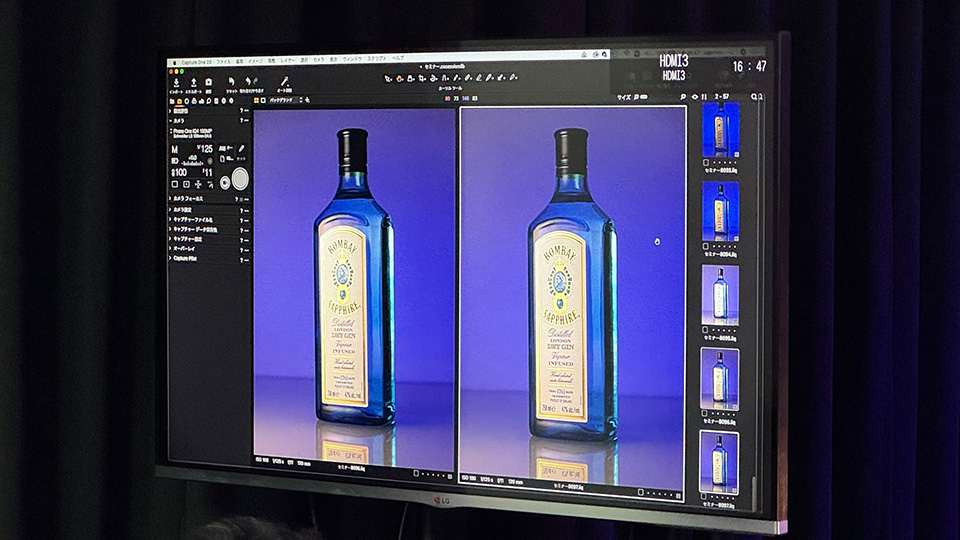Image resolution: width=960 pixels, height=540 pixels.
Task: Select the Spot removal cursor tool
Action: [457, 78]
